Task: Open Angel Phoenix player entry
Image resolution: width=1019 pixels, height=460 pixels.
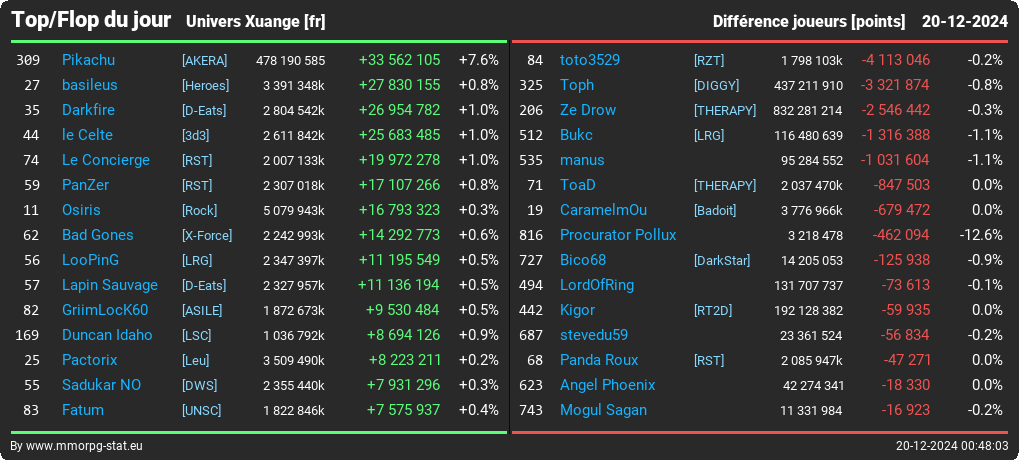Action: pos(608,385)
